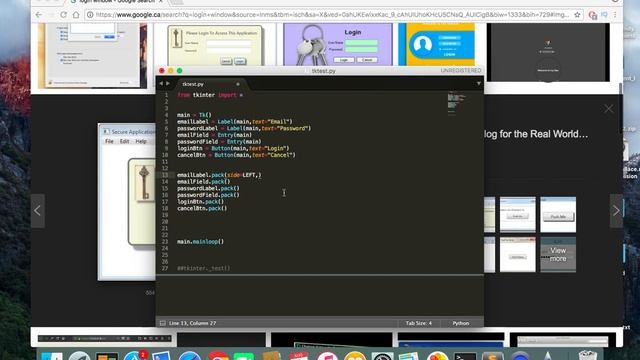Launch Google Chrome from the dock
The width and height of the screenshot is (640, 360).
tap(218, 356)
